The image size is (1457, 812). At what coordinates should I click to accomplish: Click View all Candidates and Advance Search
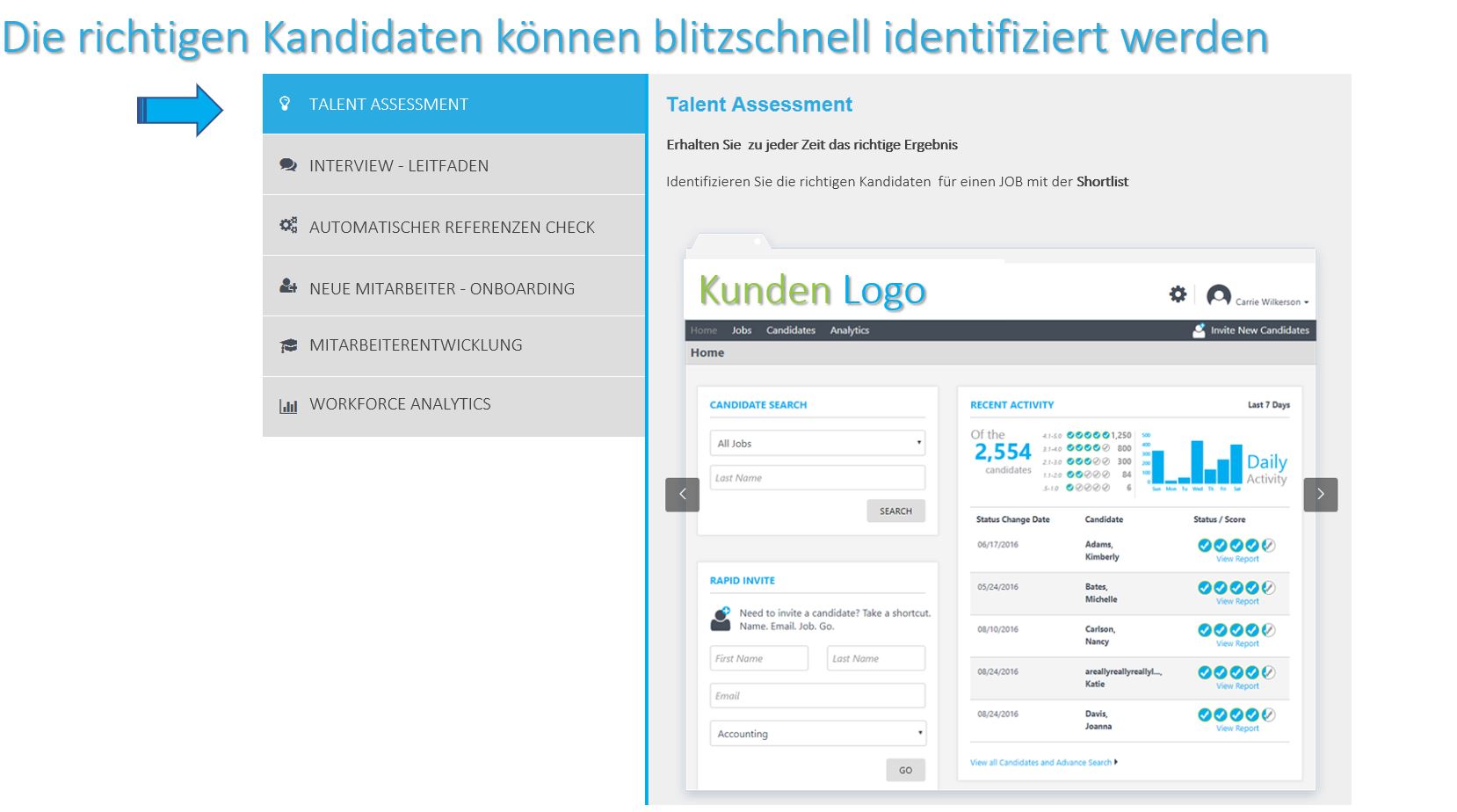coord(1043,763)
